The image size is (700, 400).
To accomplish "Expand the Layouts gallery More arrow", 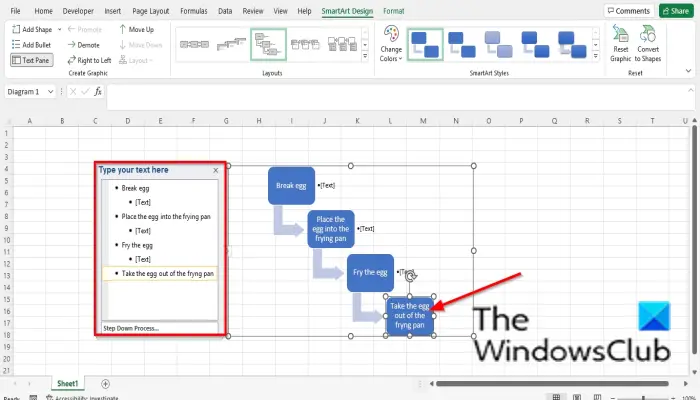I will click(x=365, y=56).
